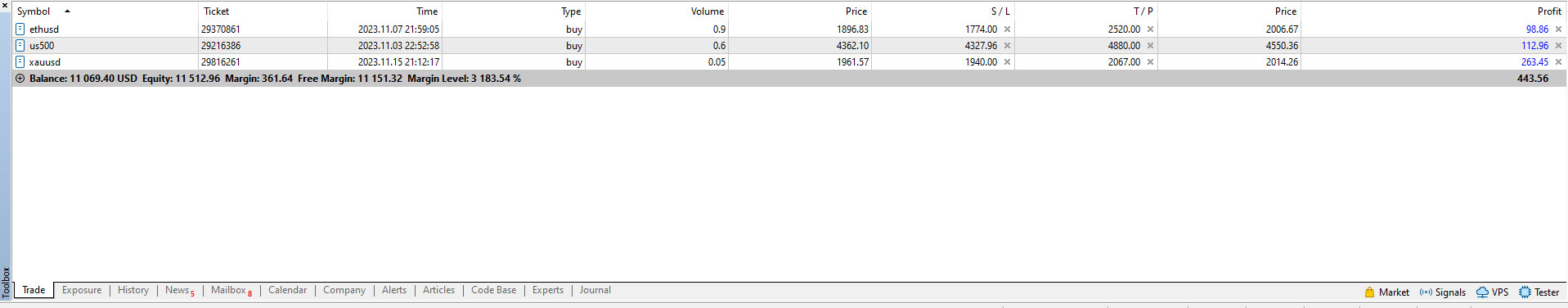
Task: Close the xauusd position using the profit X
Action: coord(1558,62)
